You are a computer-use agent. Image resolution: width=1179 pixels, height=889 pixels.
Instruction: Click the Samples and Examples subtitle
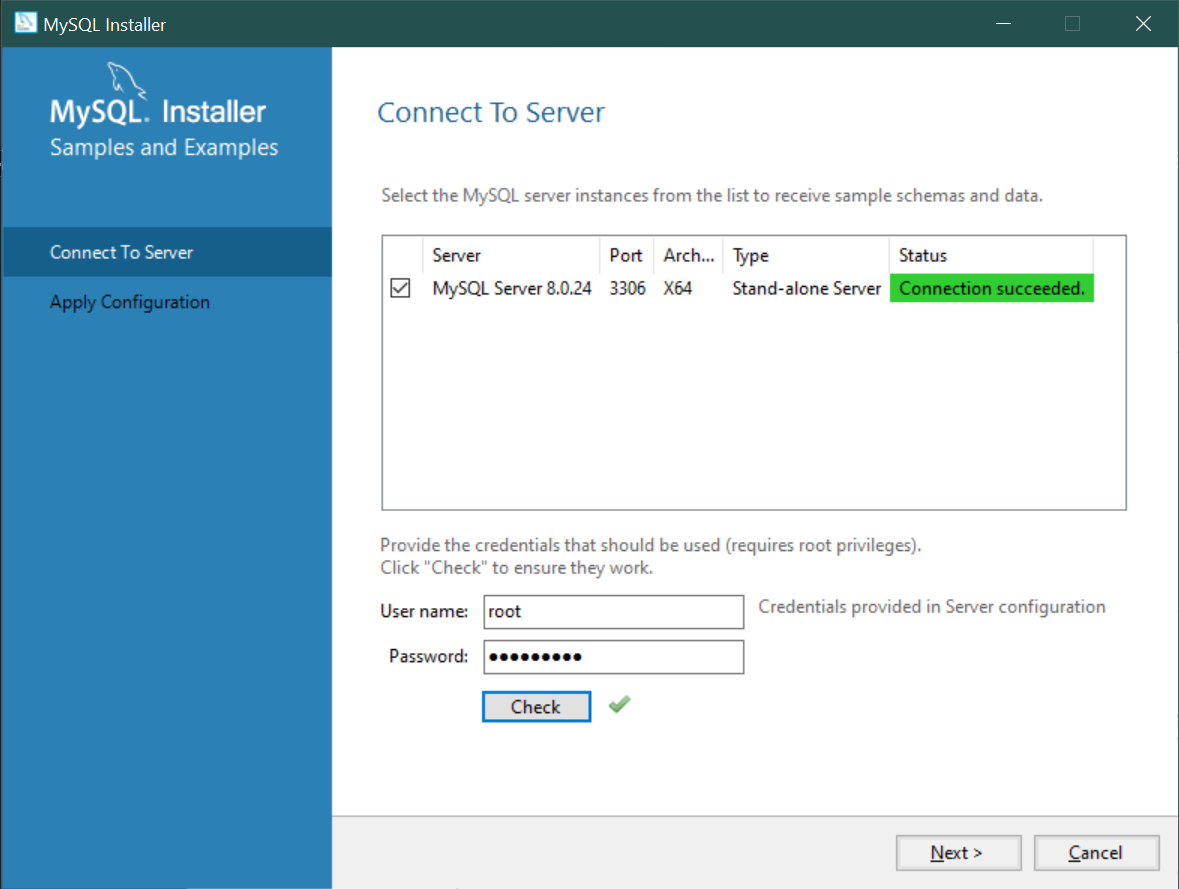pyautogui.click(x=164, y=147)
